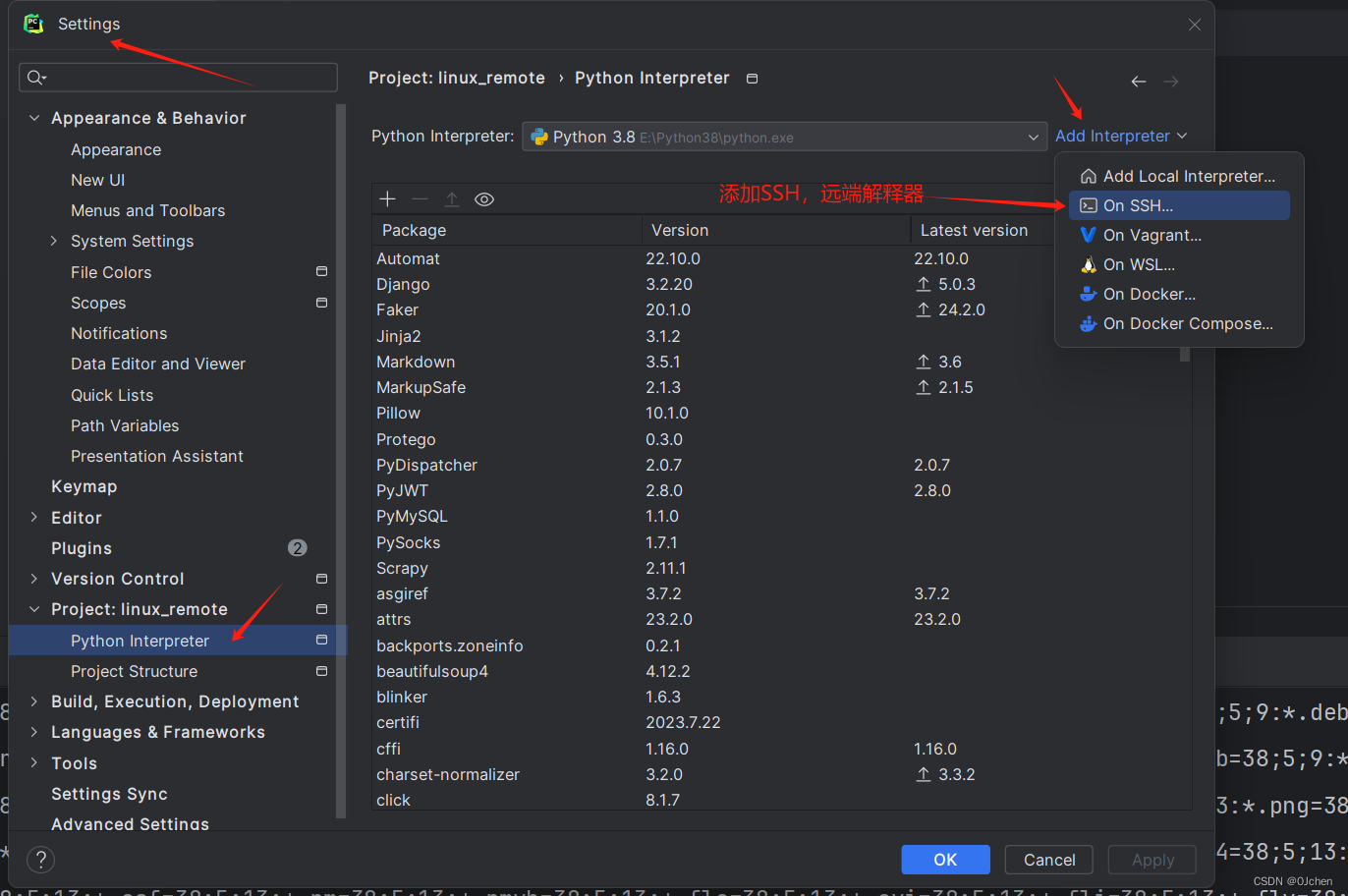Select Project Structure tree item
The height and width of the screenshot is (896, 1348).
(134, 671)
